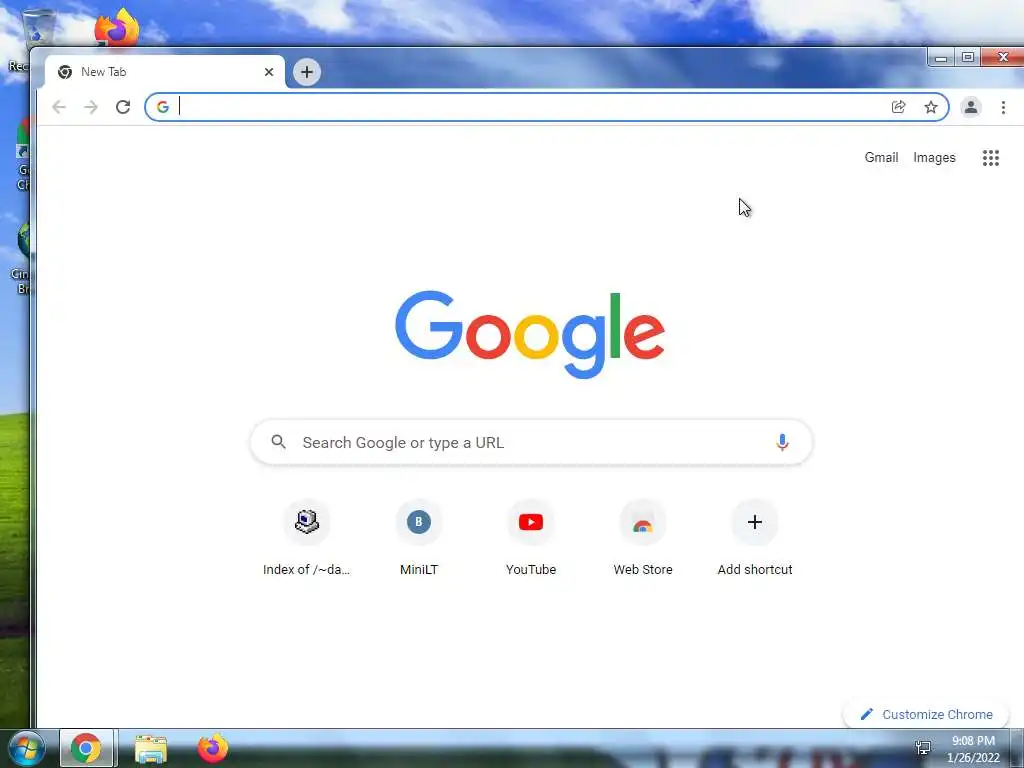Click the Google logo

[530, 334]
